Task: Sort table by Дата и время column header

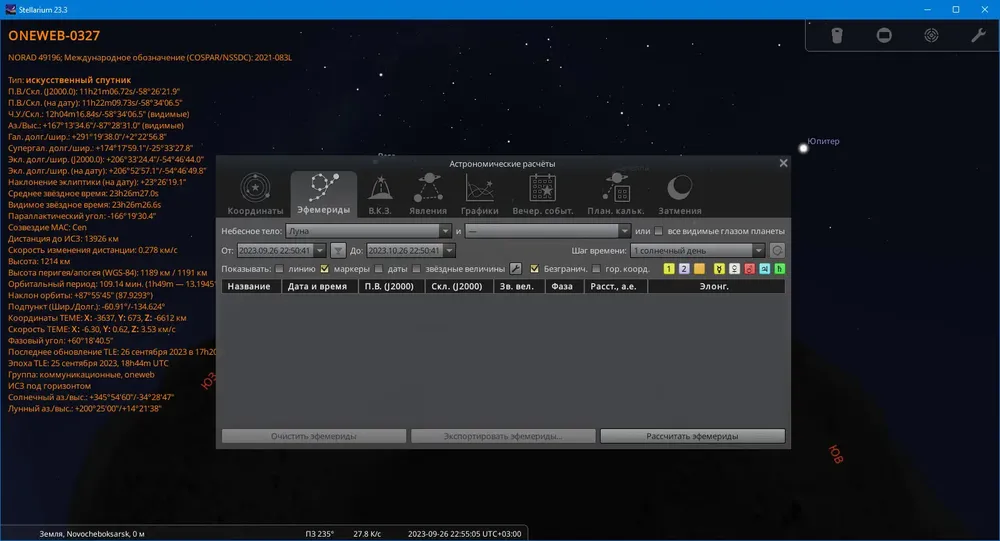Action: 317,286
